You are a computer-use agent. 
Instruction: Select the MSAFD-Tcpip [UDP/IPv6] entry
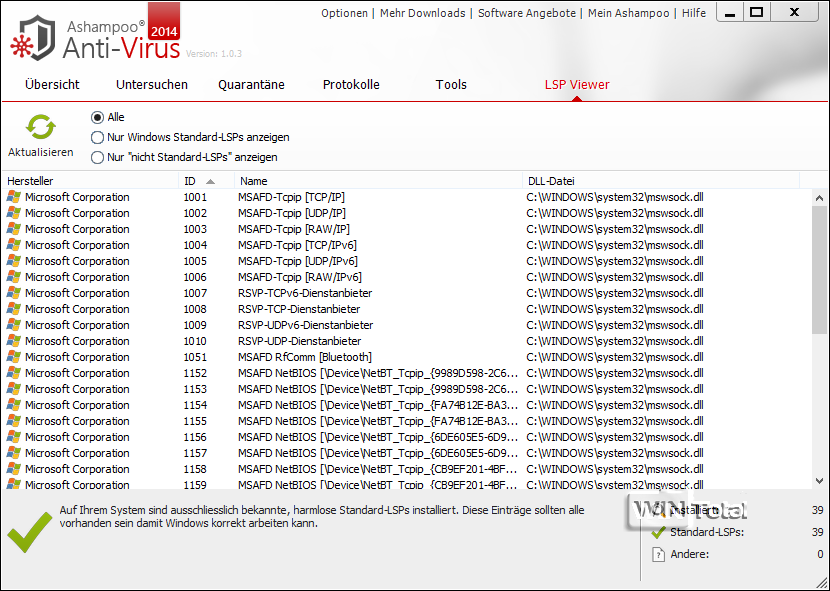[x=297, y=261]
